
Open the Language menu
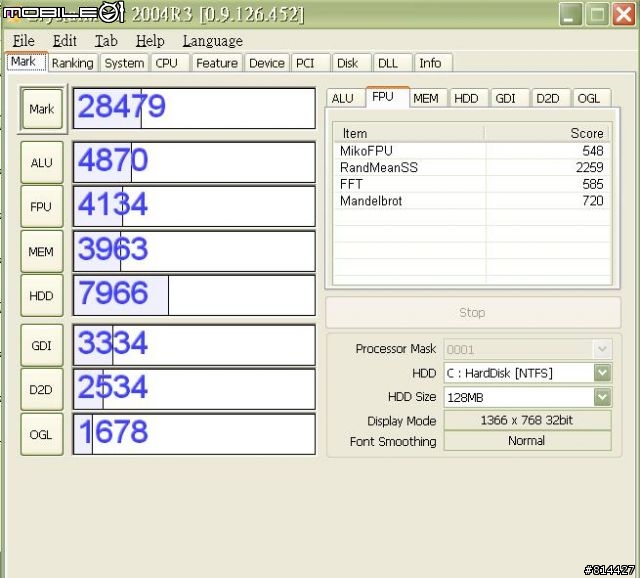212,41
